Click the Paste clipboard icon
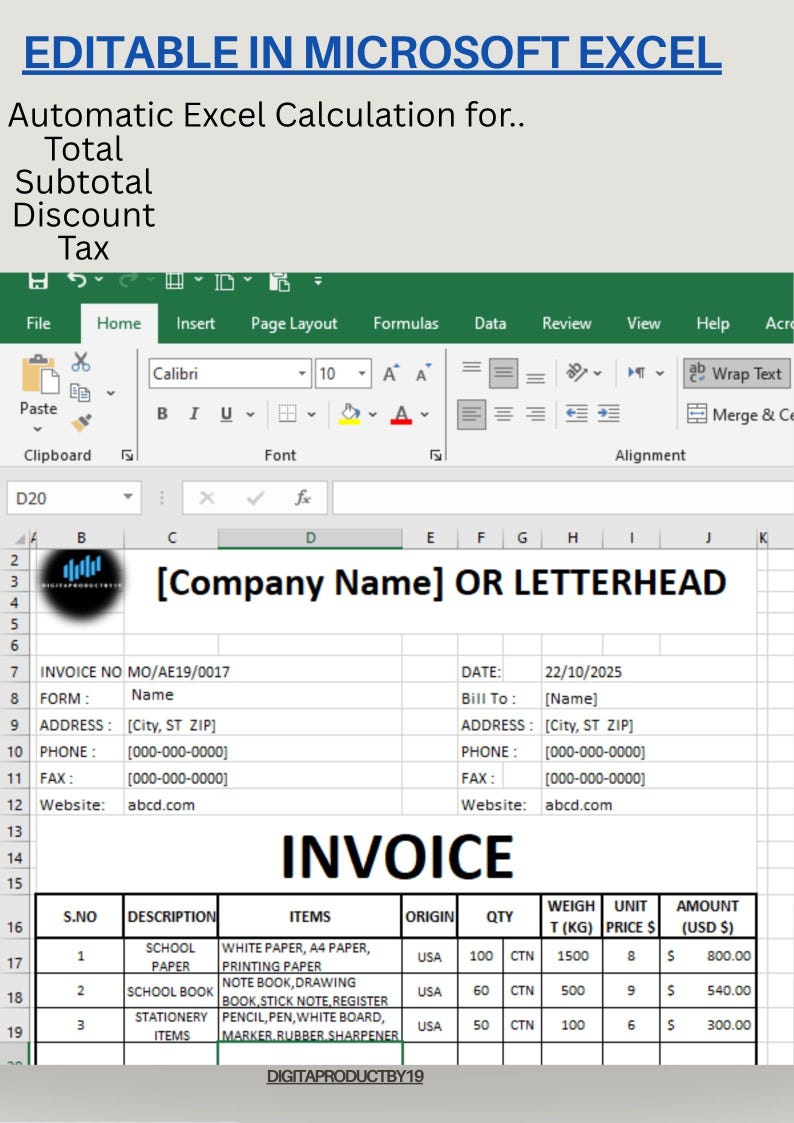Image resolution: width=794 pixels, height=1123 pixels. click(39, 373)
